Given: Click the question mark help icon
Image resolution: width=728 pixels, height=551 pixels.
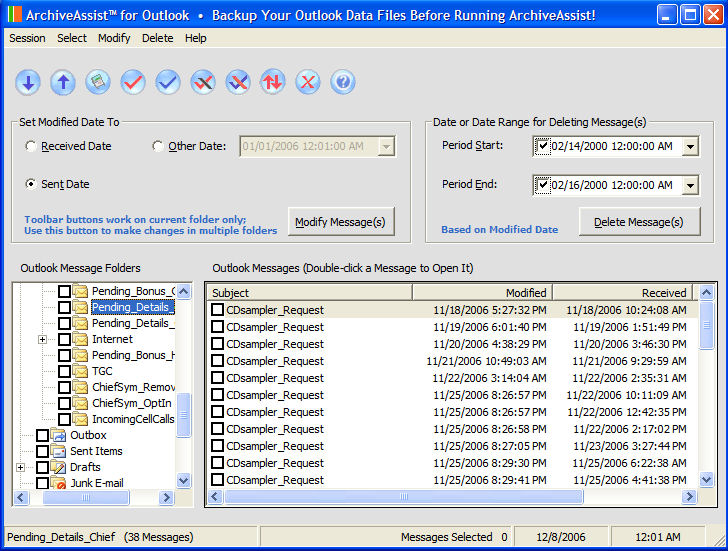Looking at the screenshot, I should point(343,82).
